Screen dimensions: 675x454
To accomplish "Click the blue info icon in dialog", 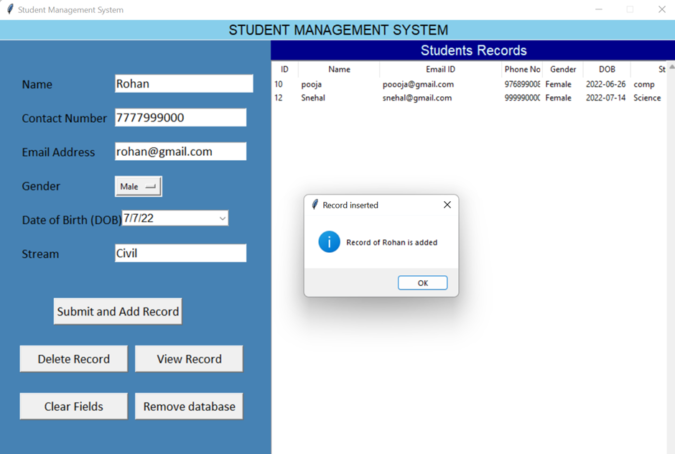I will point(329,242).
